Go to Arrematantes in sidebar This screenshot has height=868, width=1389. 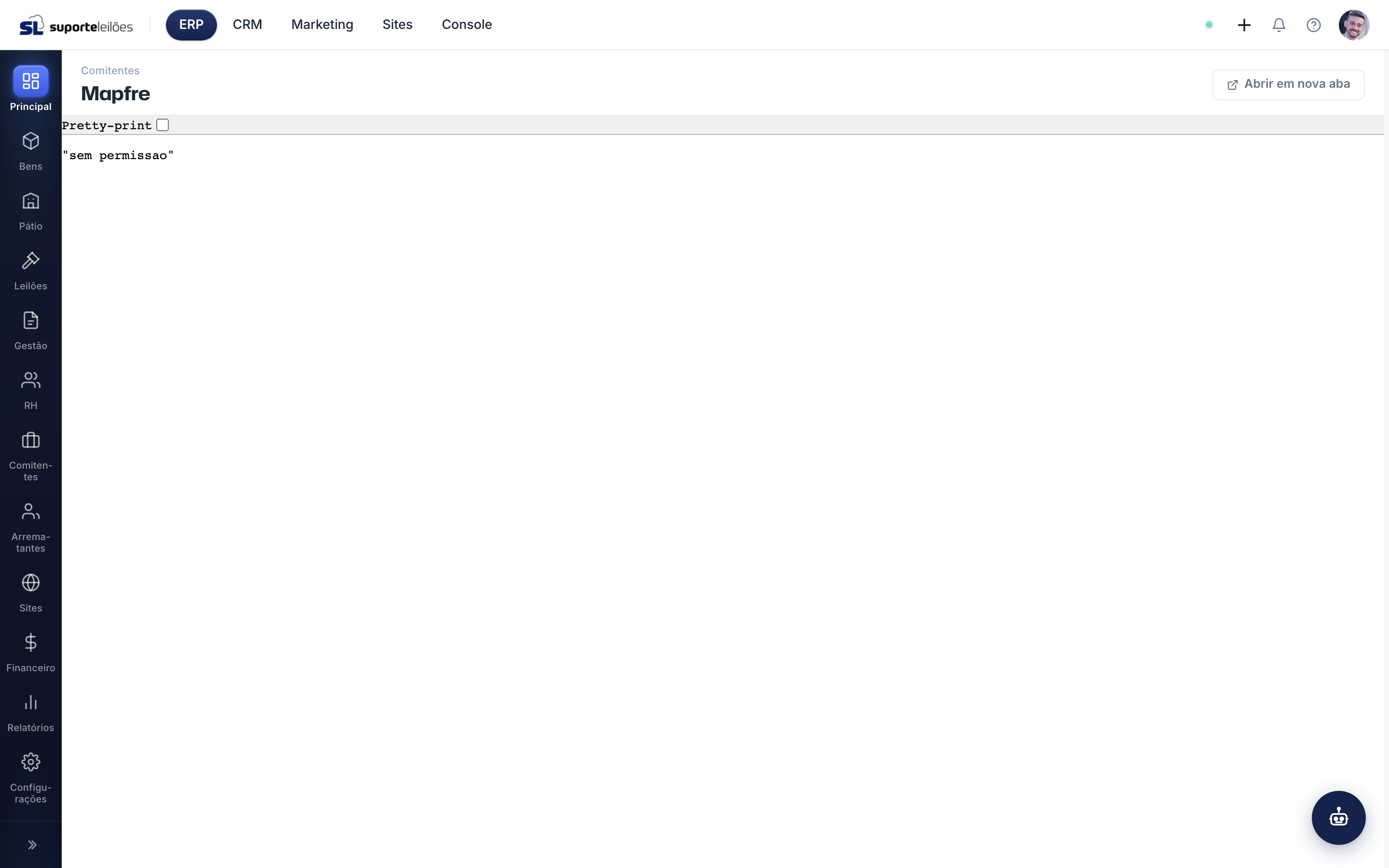coord(30,527)
